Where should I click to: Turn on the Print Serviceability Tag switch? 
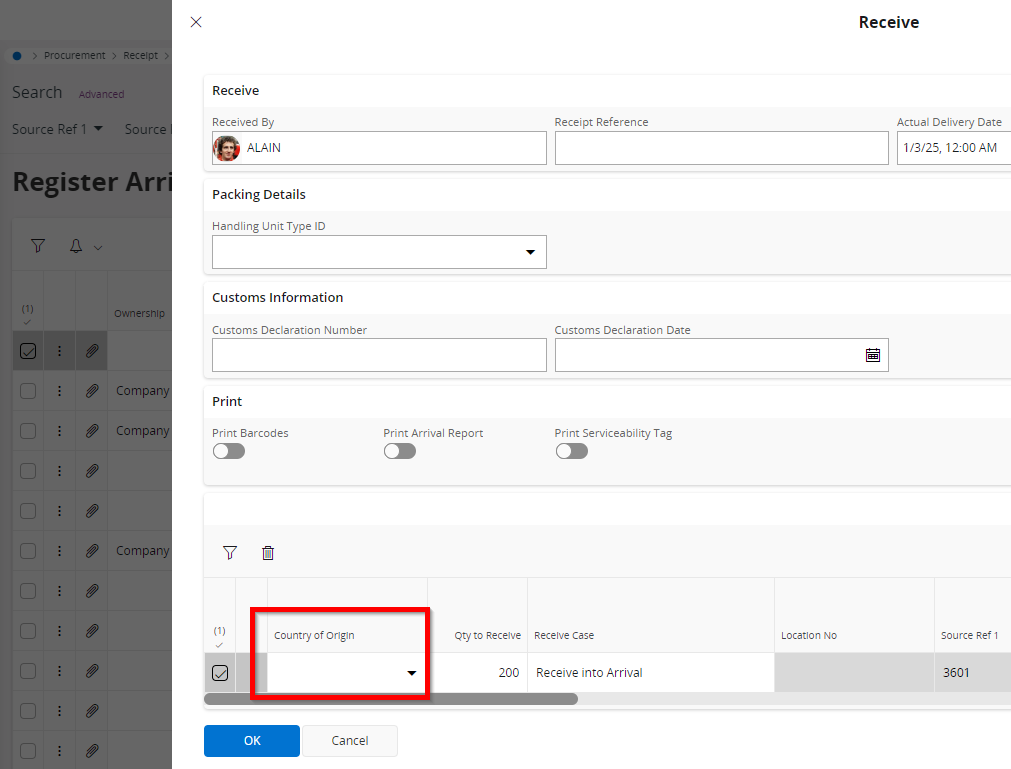(572, 451)
